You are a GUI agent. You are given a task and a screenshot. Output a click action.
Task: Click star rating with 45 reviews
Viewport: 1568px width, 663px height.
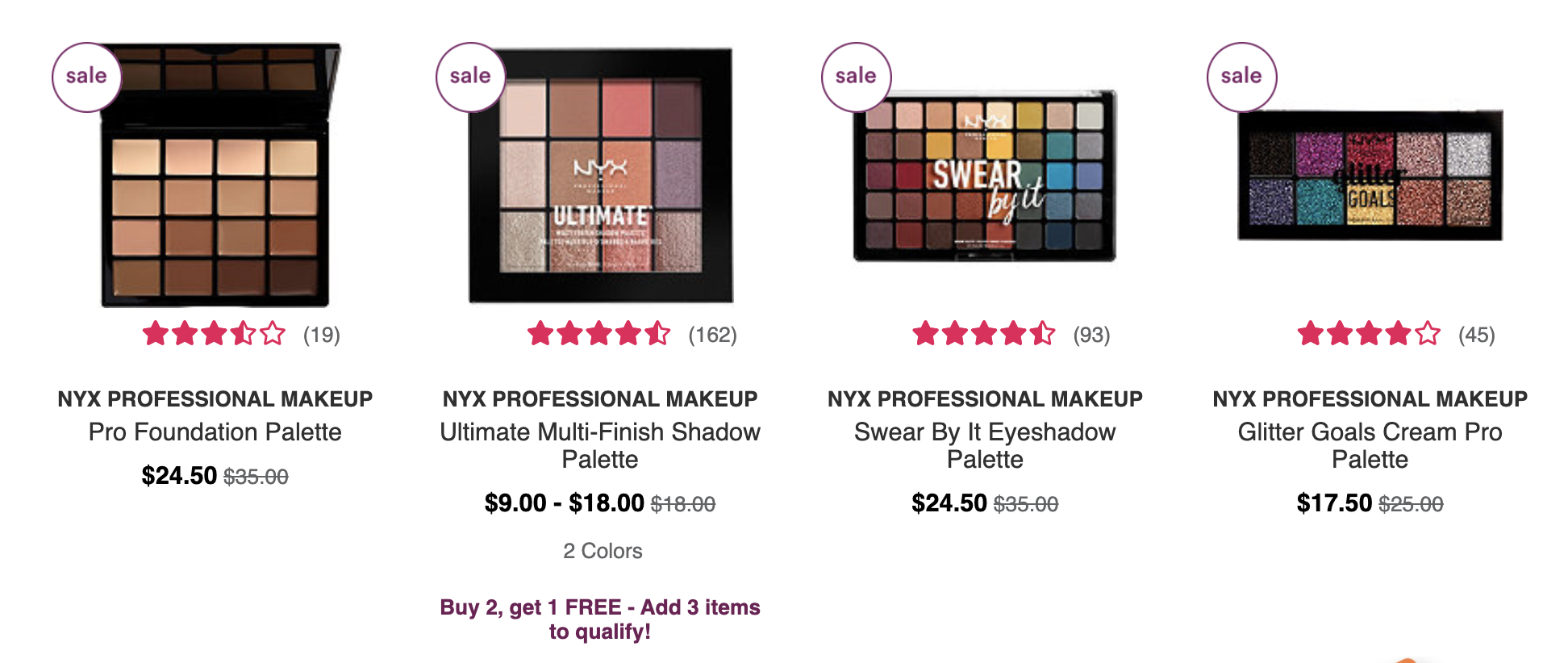click(1369, 333)
